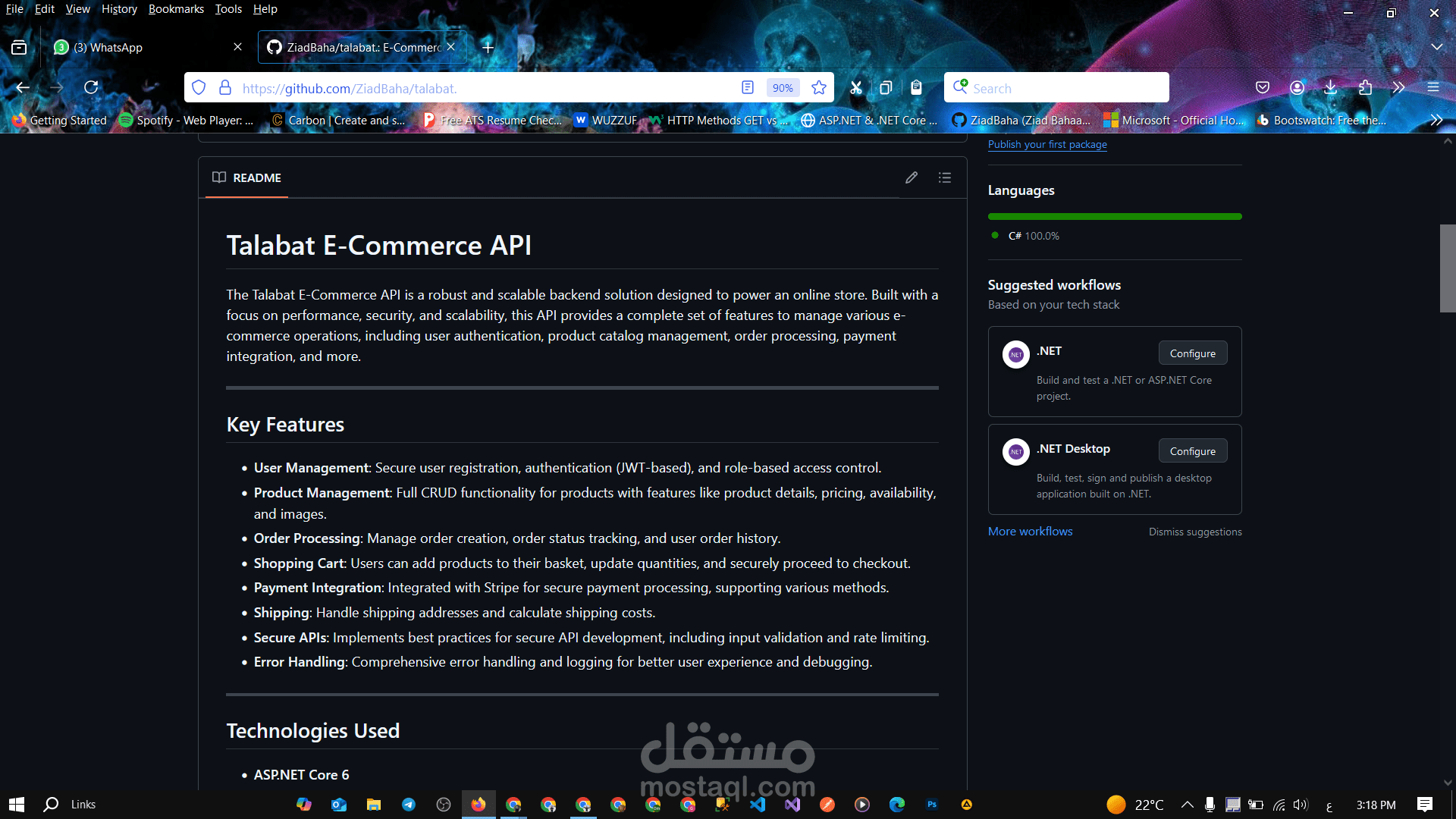Open the History menu

pyautogui.click(x=119, y=9)
